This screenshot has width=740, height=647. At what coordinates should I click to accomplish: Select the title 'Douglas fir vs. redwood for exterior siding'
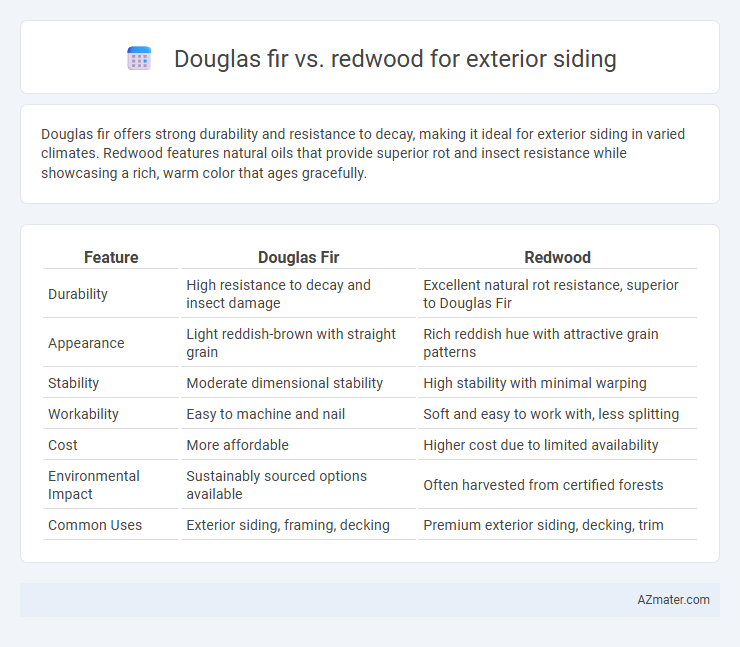click(x=395, y=59)
